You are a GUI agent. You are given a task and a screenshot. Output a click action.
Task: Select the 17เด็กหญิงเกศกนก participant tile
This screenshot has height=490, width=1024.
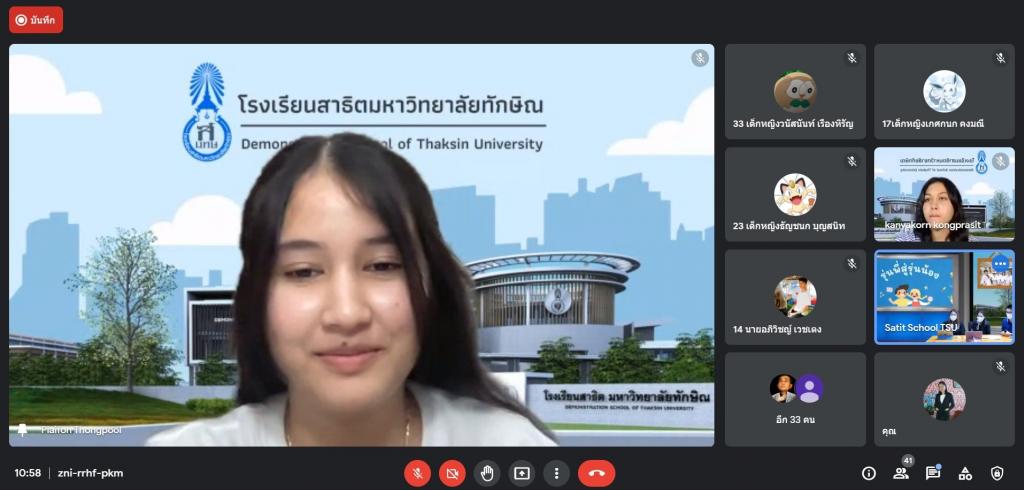(x=944, y=91)
